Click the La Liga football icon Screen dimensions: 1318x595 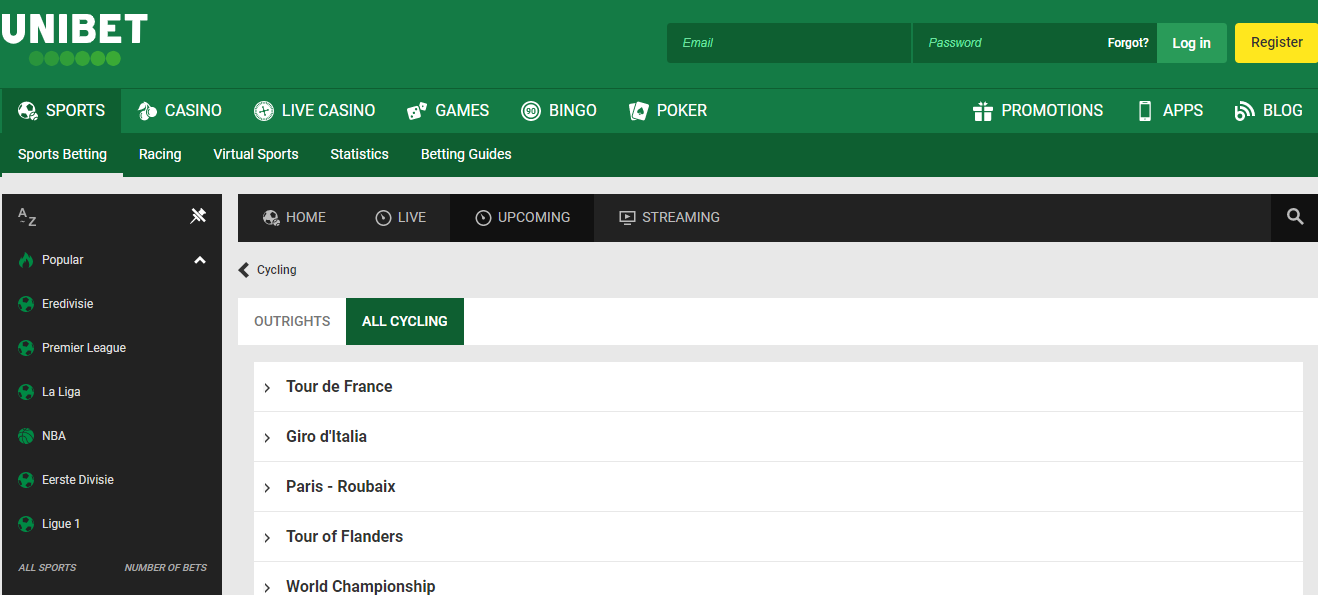[x=26, y=392]
